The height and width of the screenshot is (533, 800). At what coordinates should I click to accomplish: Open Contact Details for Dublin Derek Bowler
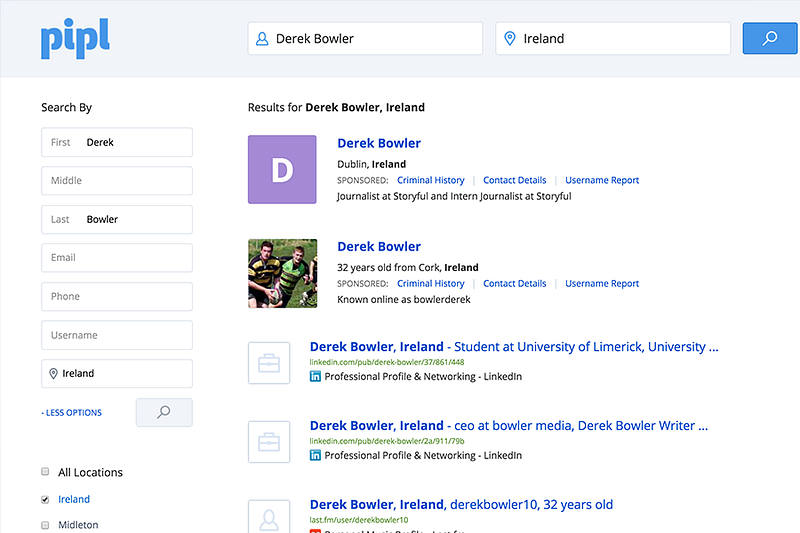514,180
